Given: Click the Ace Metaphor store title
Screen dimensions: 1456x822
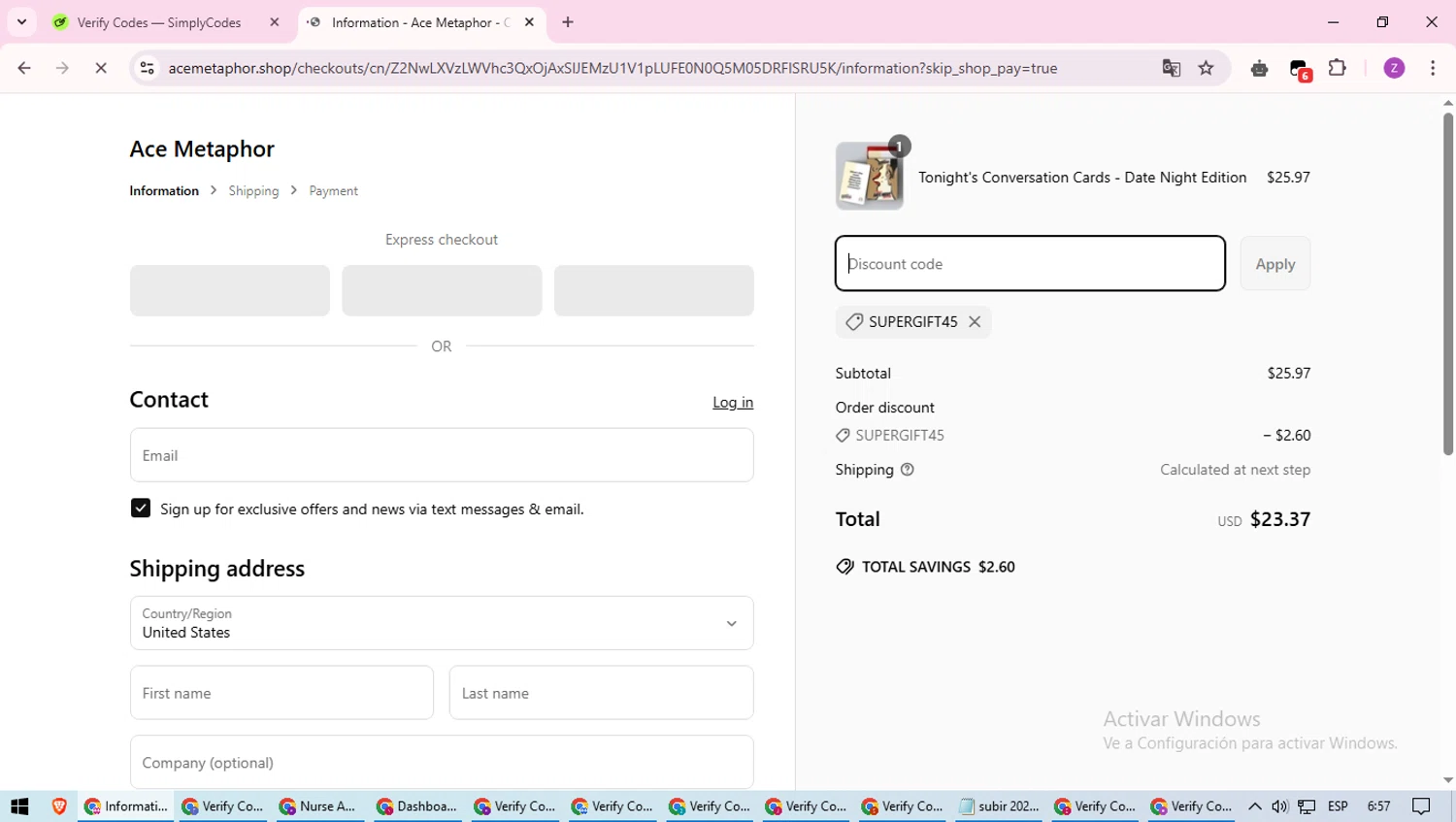Looking at the screenshot, I should point(202,148).
